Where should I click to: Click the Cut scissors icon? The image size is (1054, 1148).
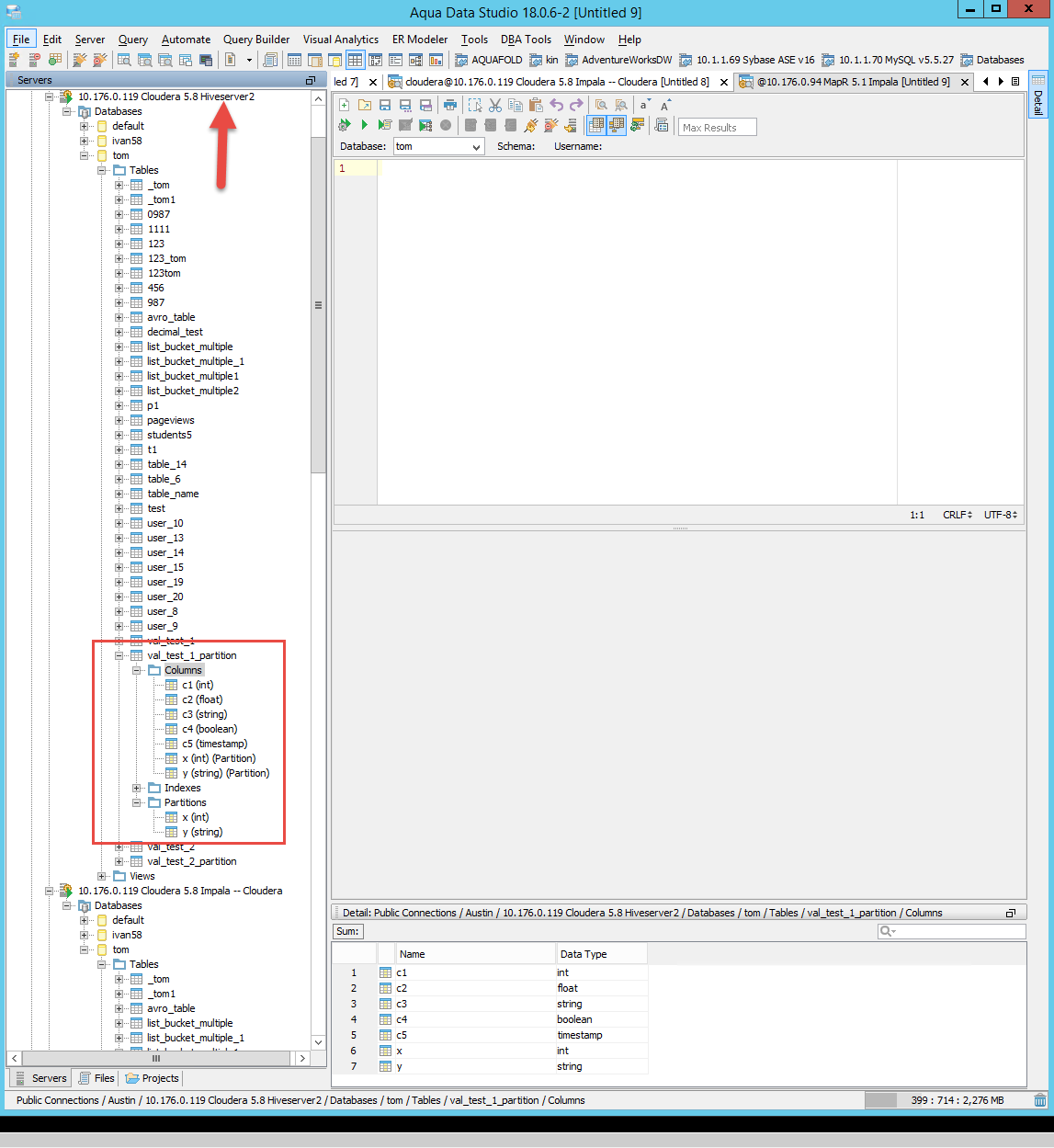(x=495, y=105)
